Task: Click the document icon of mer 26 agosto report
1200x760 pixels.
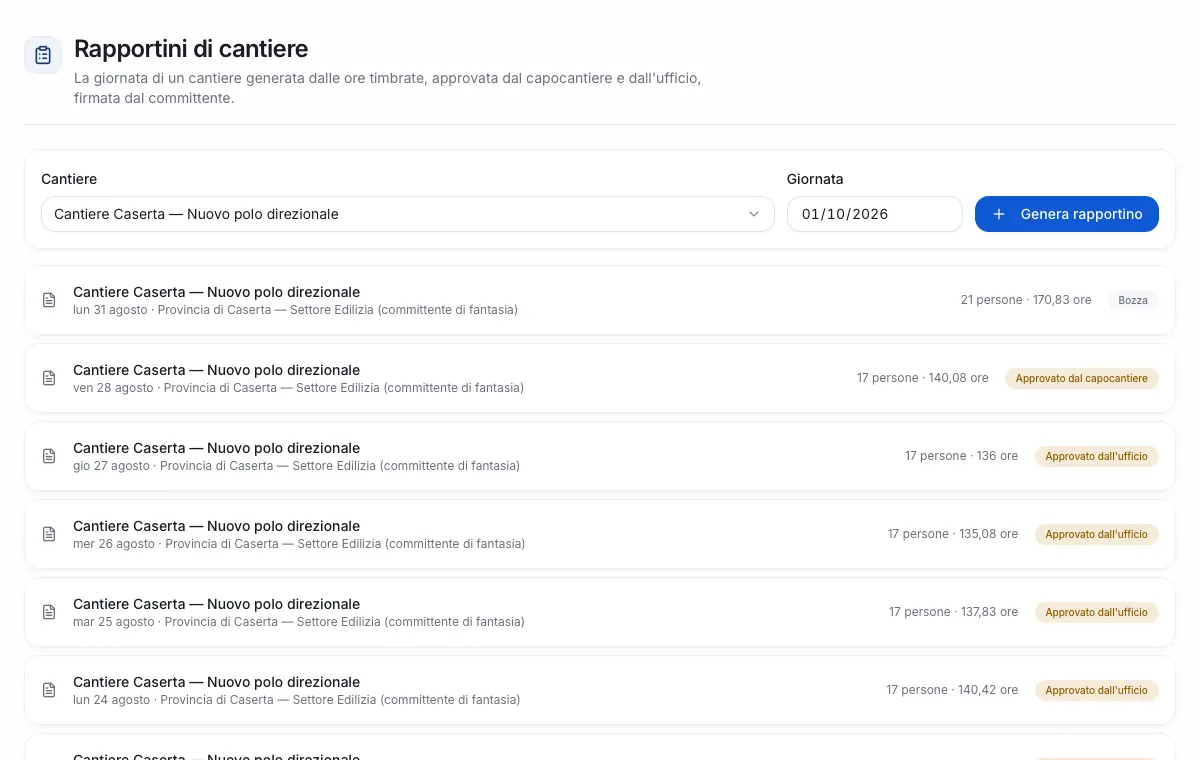Action: coord(49,534)
